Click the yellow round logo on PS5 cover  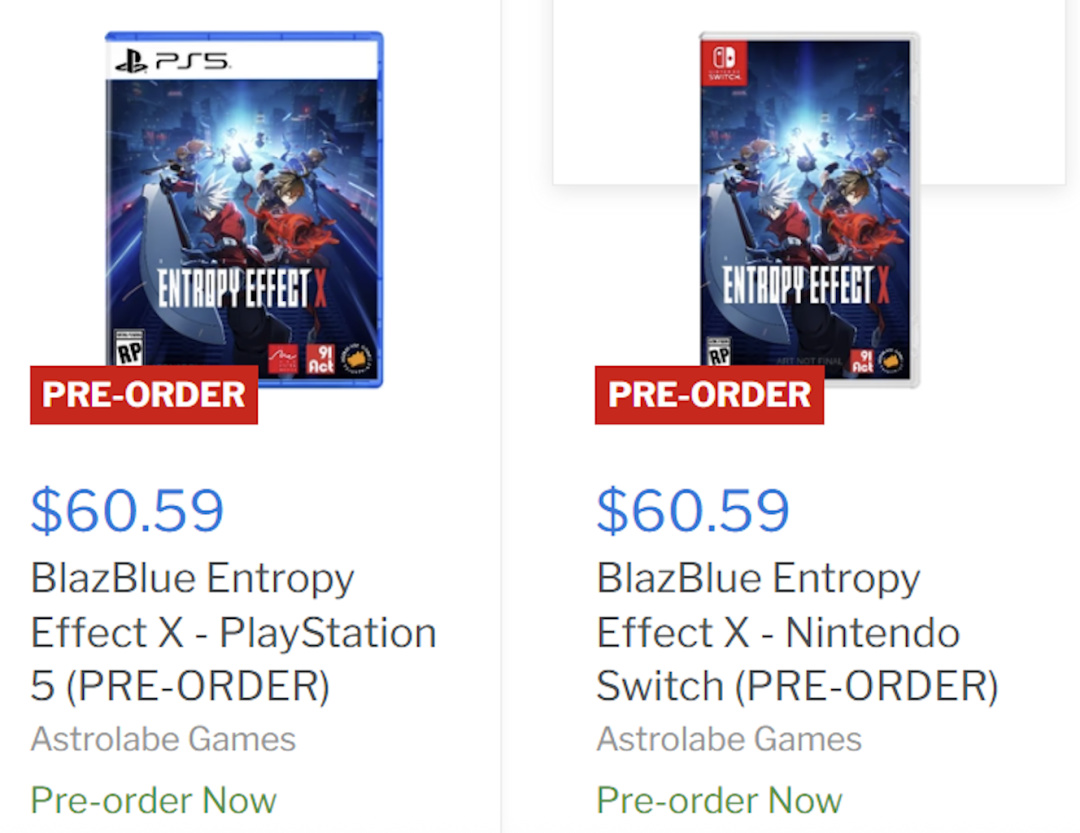(354, 358)
